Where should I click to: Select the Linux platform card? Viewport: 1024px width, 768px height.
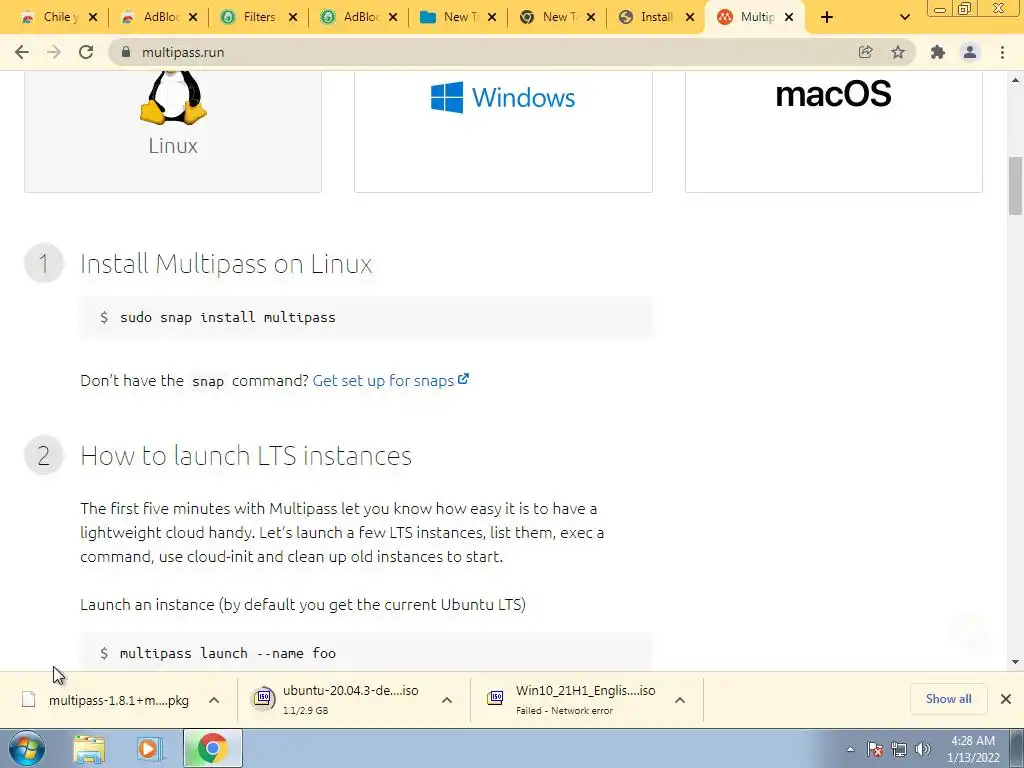click(x=172, y=131)
